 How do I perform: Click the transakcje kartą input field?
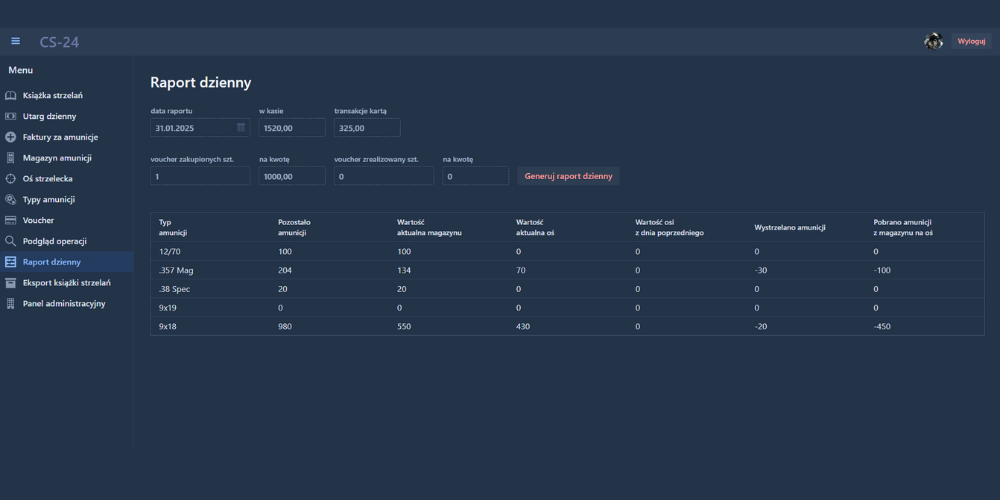click(x=367, y=128)
